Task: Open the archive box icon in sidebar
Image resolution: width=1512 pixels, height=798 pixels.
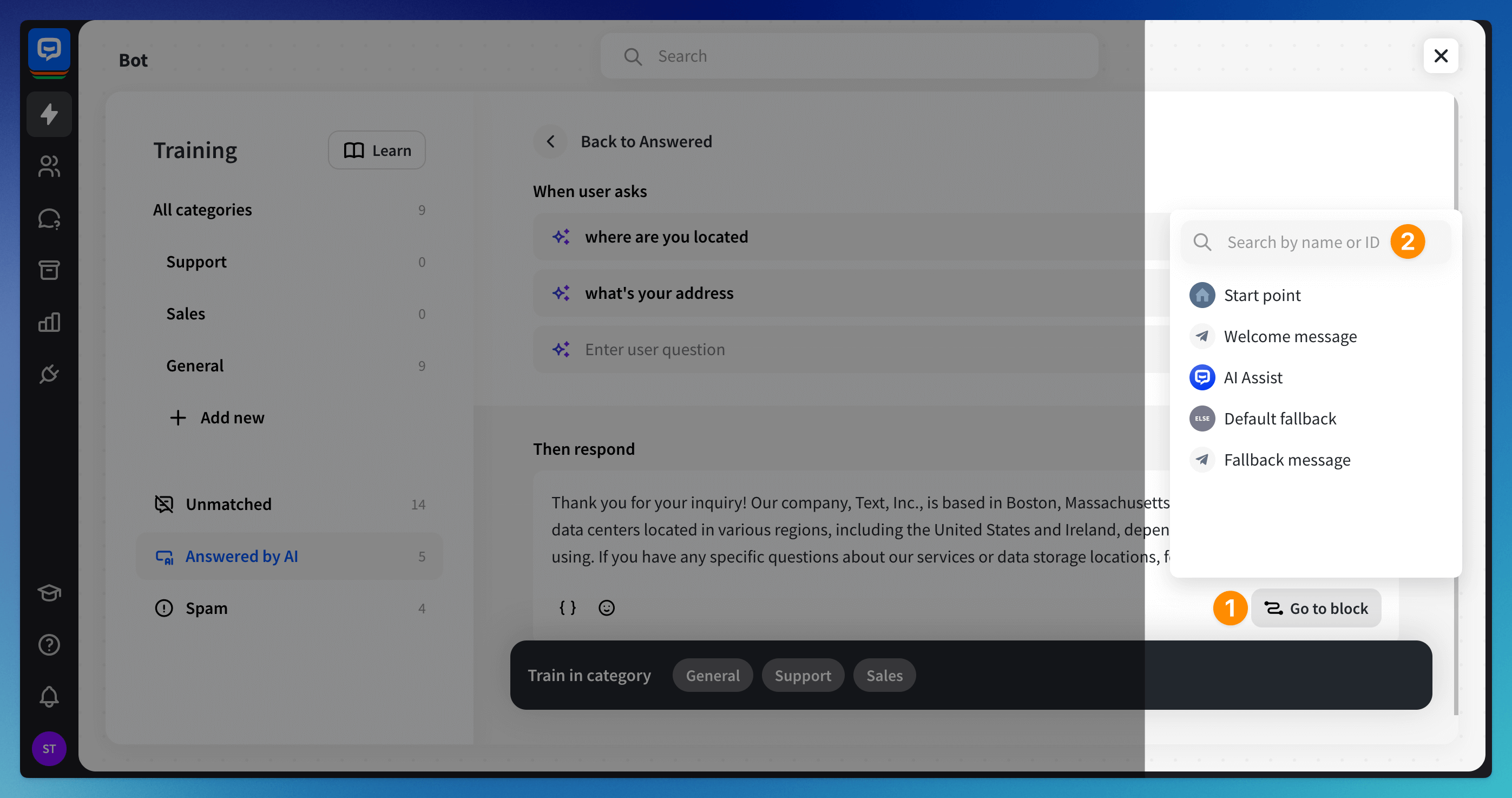Action: (x=49, y=270)
